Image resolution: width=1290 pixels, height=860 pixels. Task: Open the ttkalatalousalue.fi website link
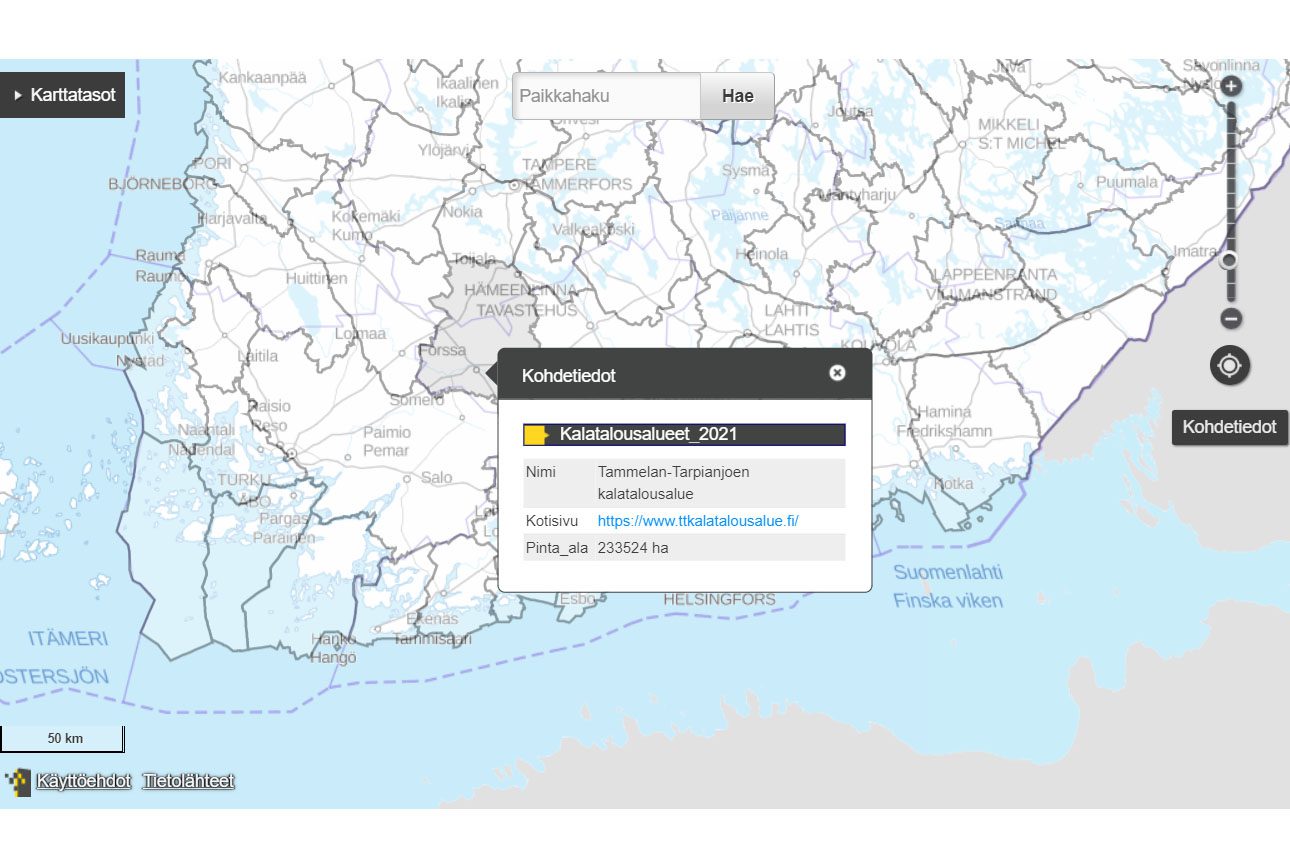[x=698, y=521]
